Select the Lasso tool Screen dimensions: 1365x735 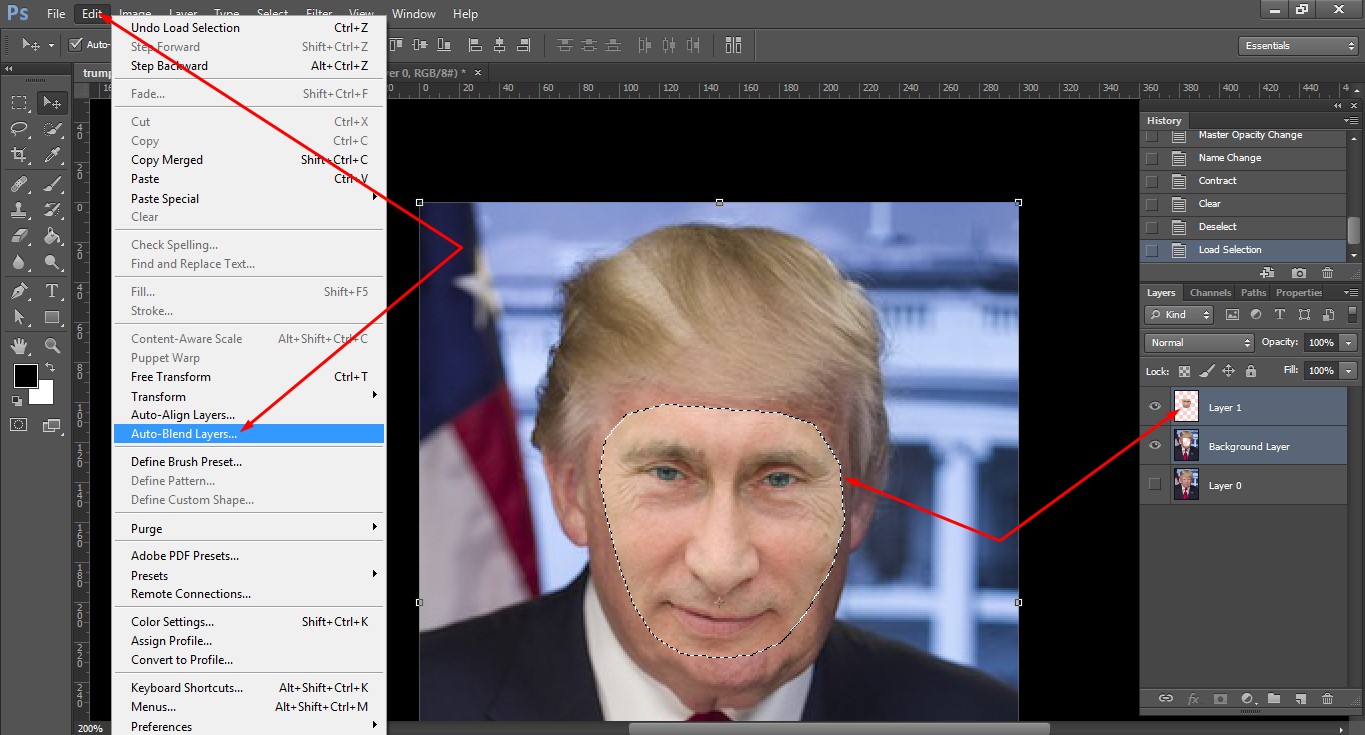[x=19, y=129]
